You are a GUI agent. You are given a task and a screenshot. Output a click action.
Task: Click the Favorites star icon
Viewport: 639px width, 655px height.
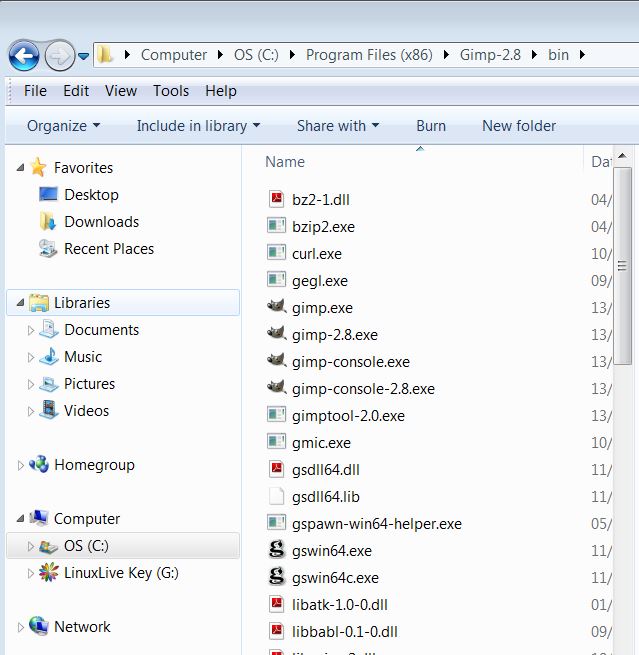click(38, 167)
